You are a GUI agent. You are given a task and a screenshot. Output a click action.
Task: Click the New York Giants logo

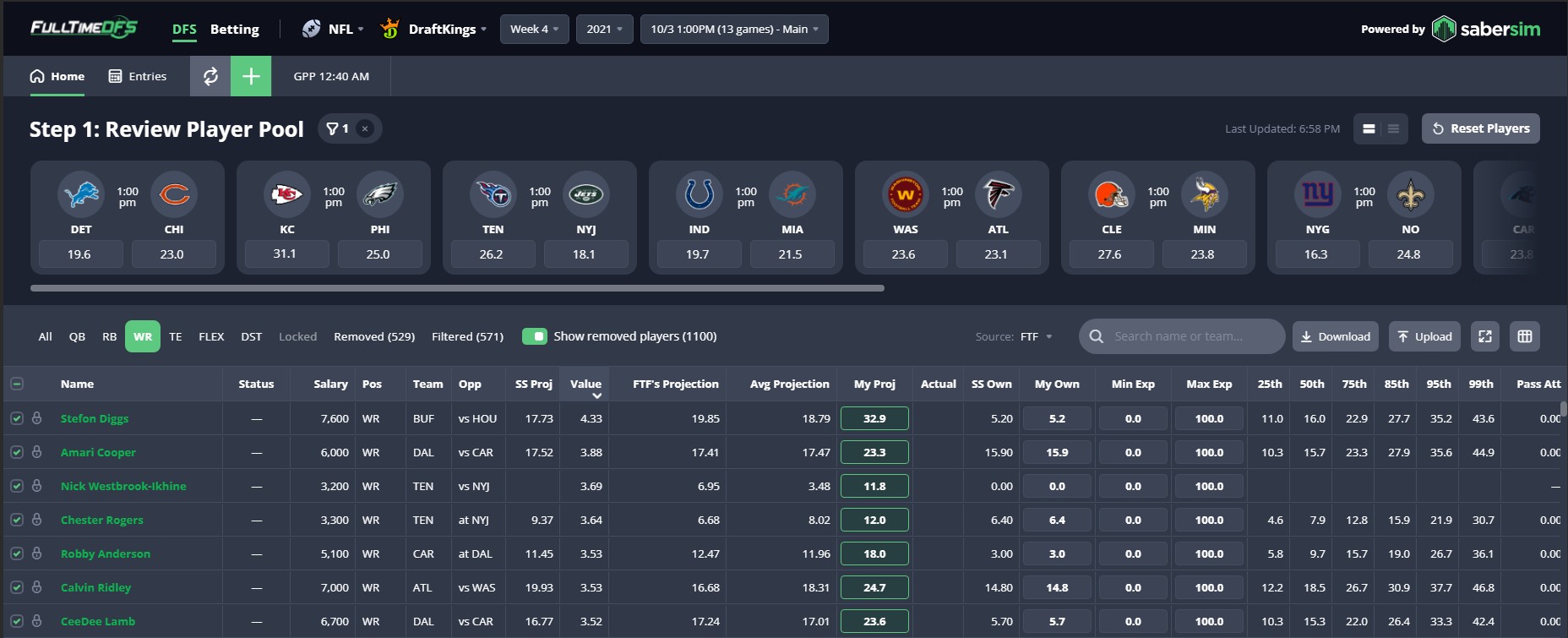click(x=1318, y=194)
